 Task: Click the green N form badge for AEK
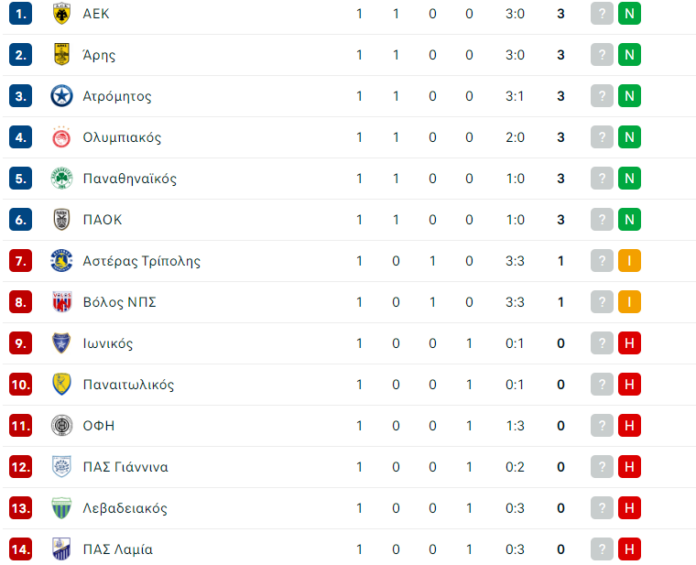[629, 14]
